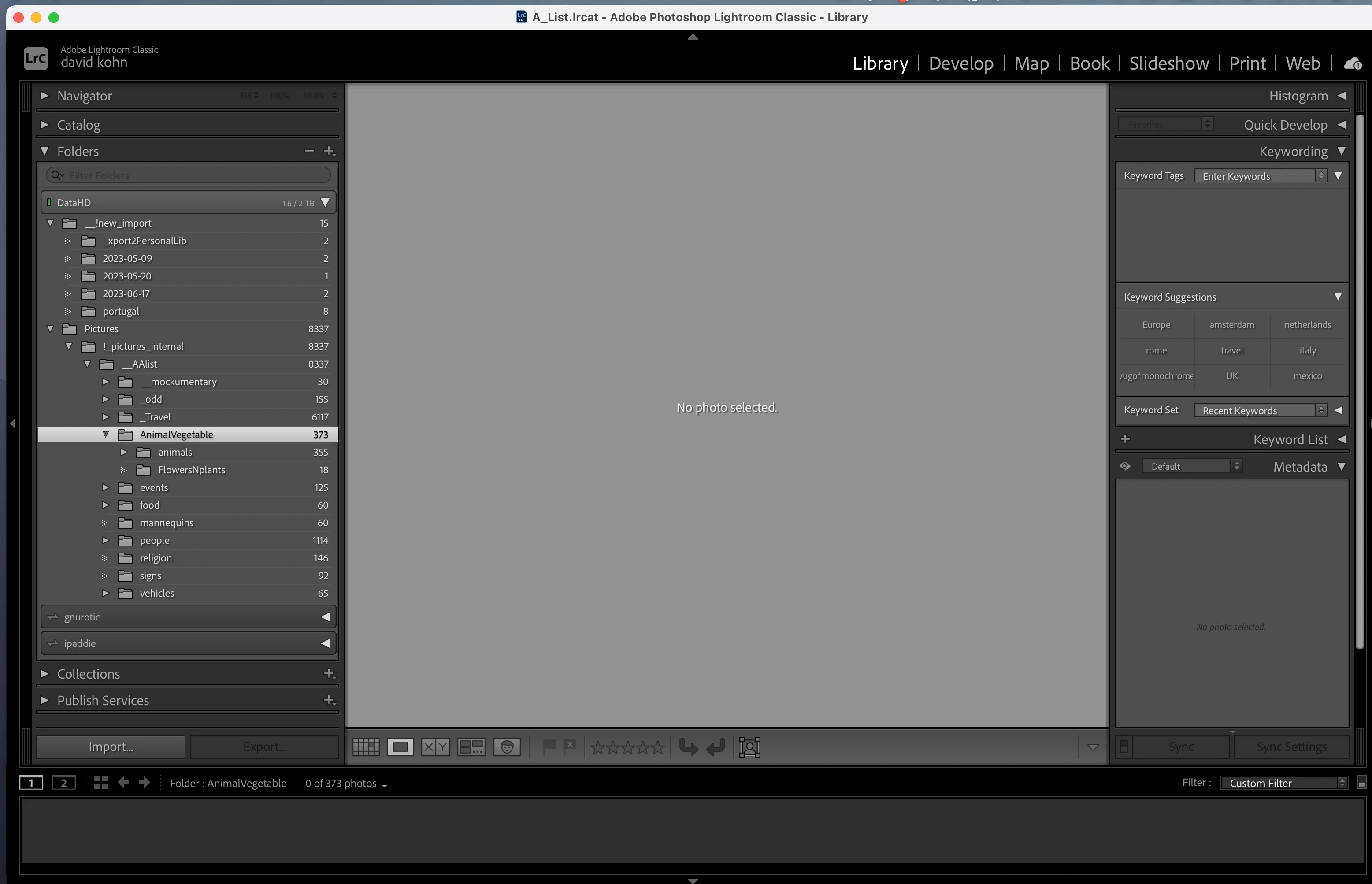Open the Slideshow module

[x=1168, y=63]
